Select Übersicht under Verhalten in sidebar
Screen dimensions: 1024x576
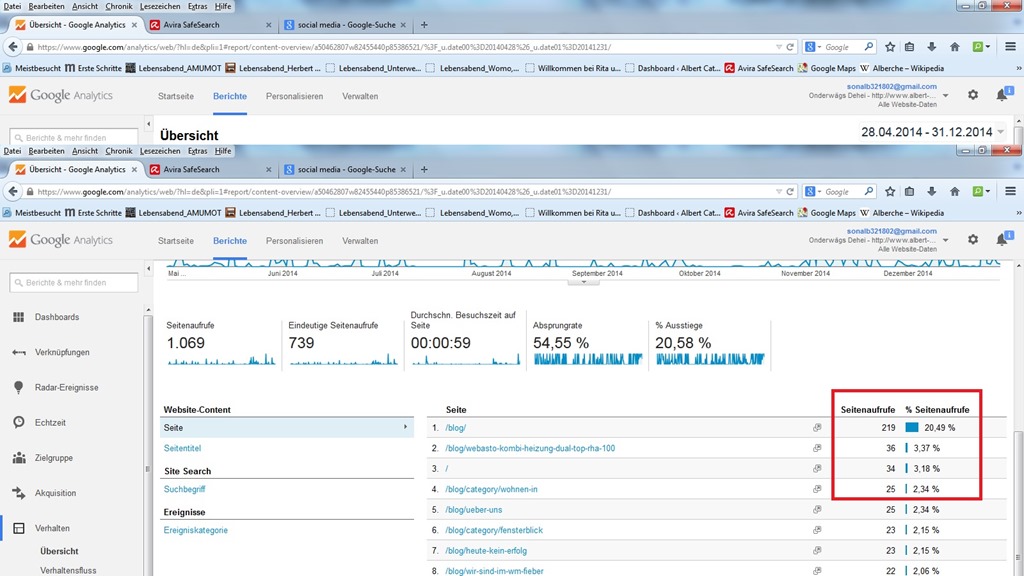[59, 551]
